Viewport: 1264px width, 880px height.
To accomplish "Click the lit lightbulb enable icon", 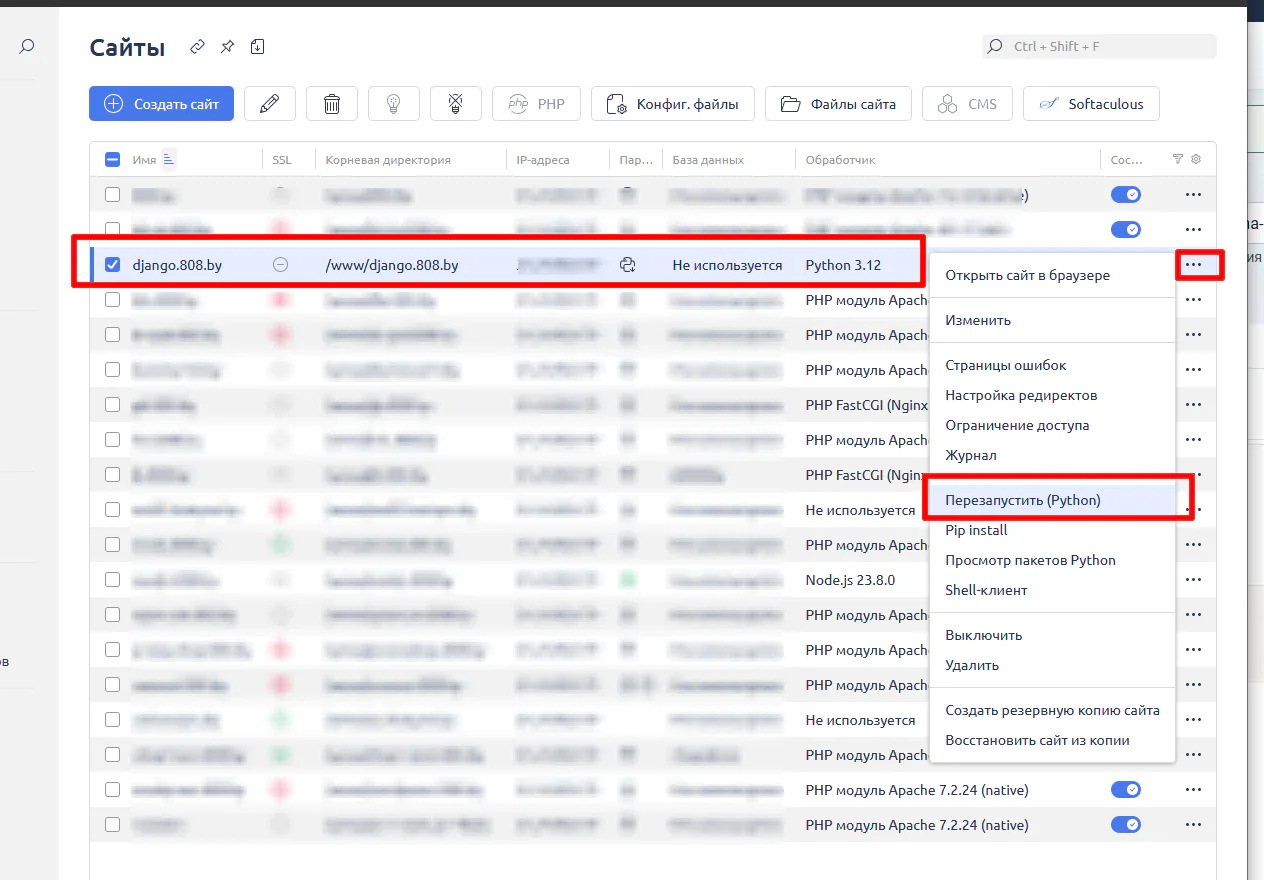I will [x=394, y=104].
